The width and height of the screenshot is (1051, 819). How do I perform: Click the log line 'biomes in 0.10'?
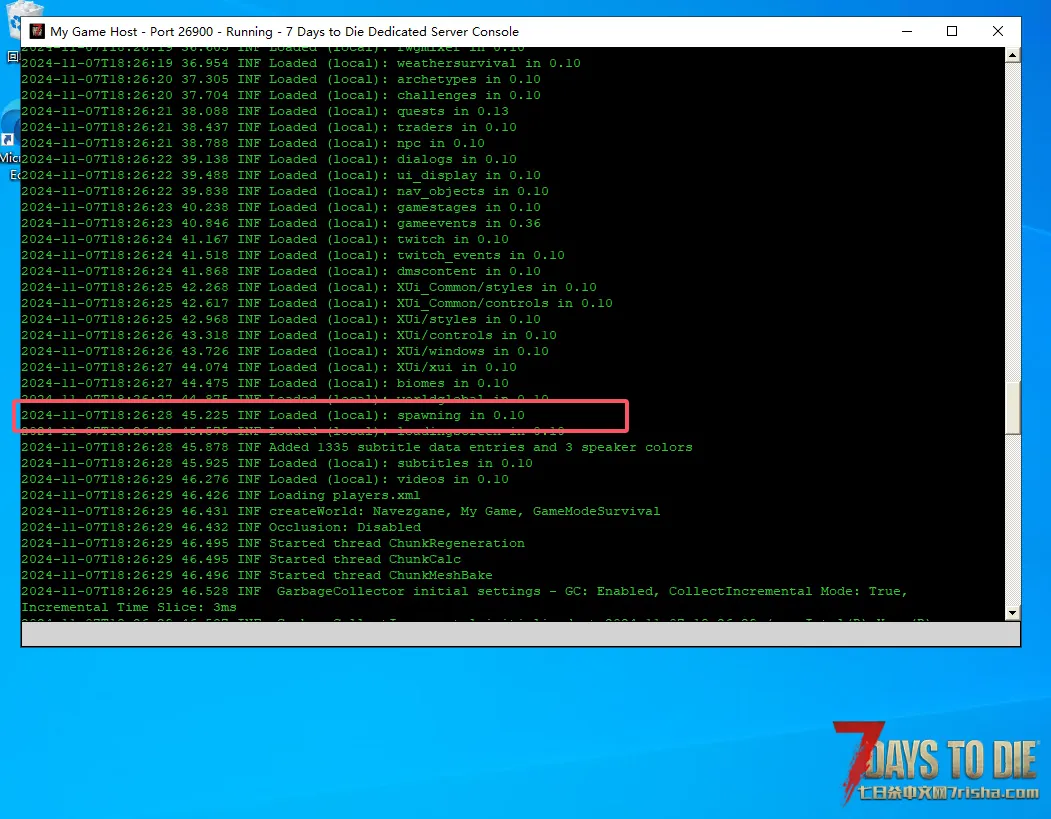264,383
